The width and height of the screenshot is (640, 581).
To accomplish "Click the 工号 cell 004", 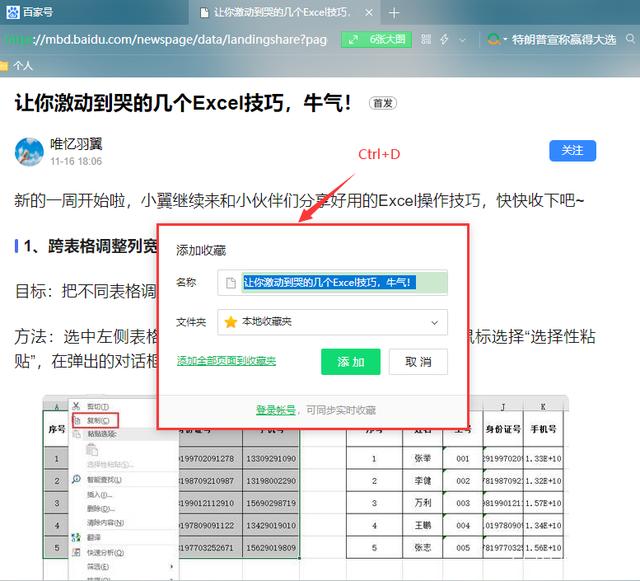I will (463, 525).
